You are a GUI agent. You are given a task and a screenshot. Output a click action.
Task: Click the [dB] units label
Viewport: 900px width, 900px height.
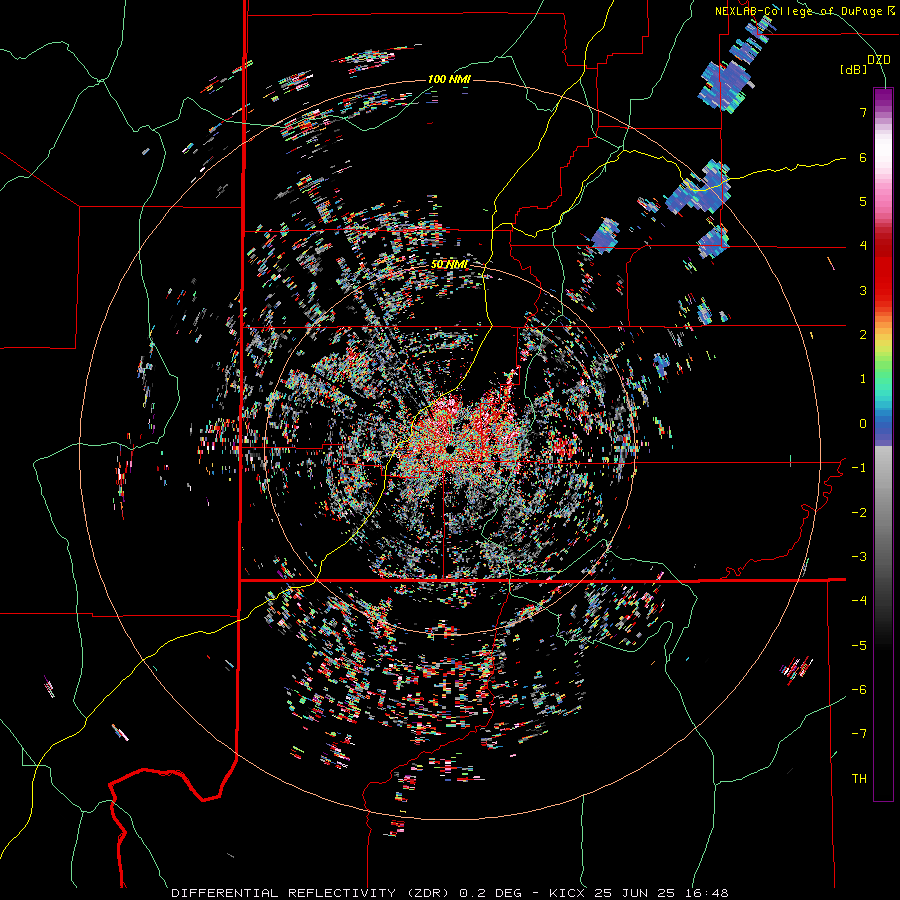pos(854,69)
